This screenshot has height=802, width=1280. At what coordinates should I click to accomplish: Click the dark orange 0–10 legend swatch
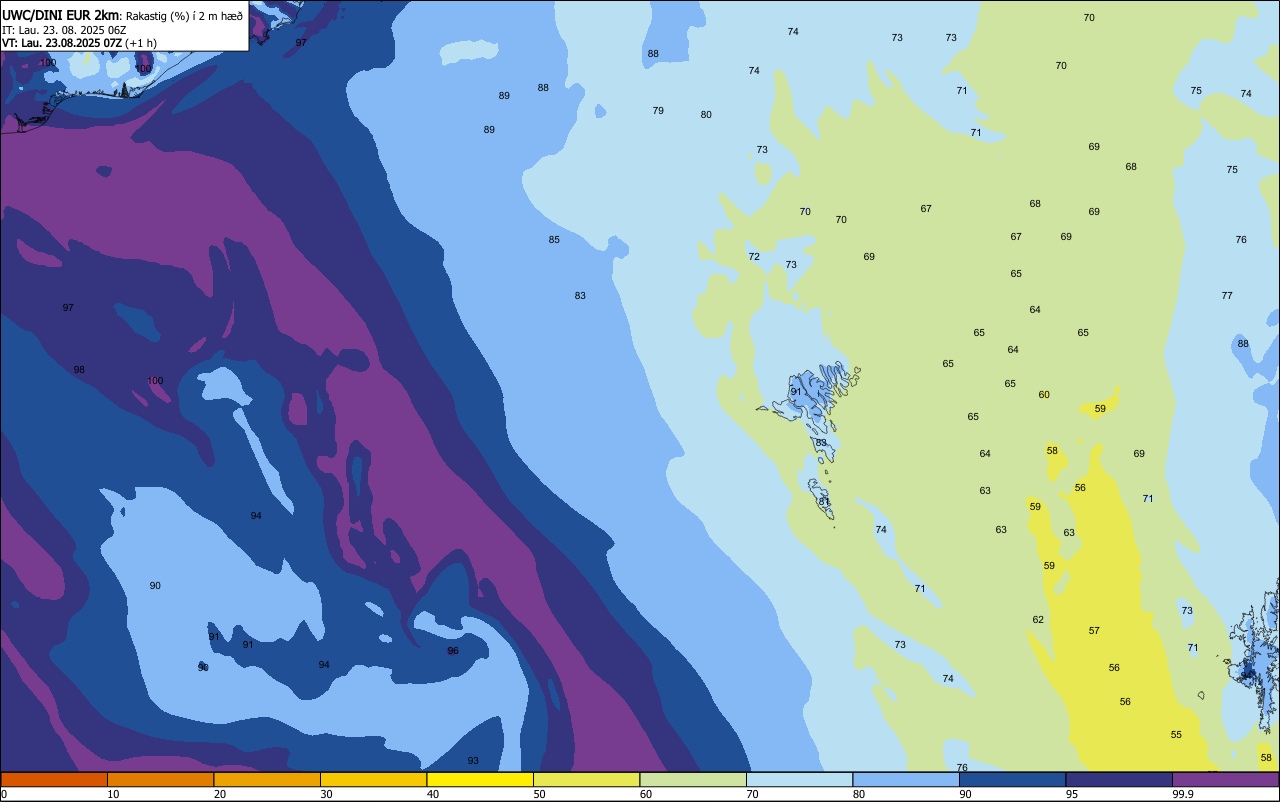[54, 779]
